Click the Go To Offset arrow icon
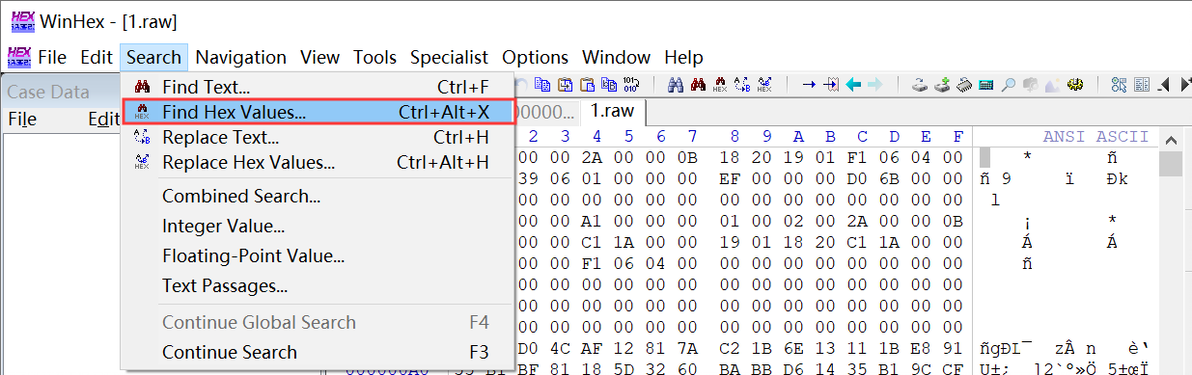This screenshot has width=1192, height=375. (x=809, y=84)
